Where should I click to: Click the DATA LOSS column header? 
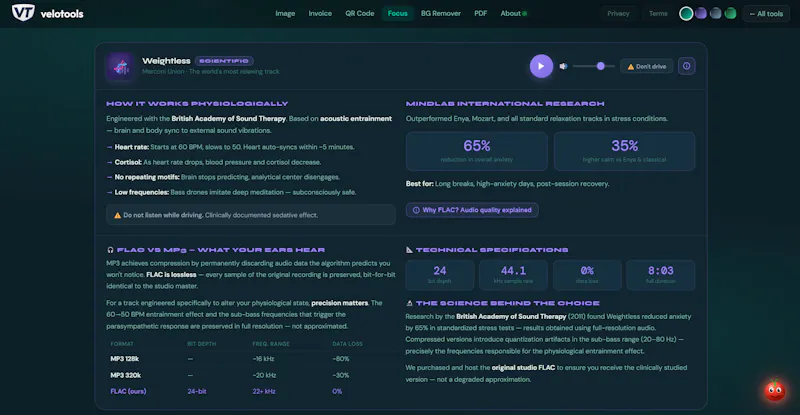(347, 344)
